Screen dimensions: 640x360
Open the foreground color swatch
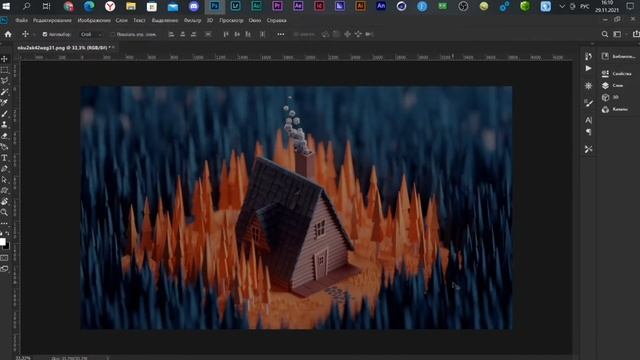[2, 242]
